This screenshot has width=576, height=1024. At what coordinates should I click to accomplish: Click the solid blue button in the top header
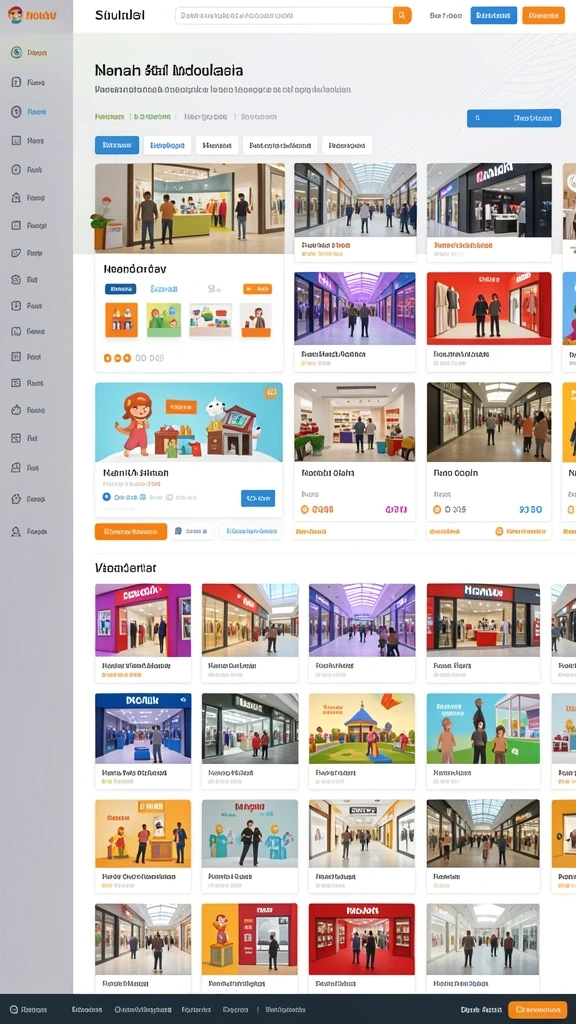coord(494,15)
